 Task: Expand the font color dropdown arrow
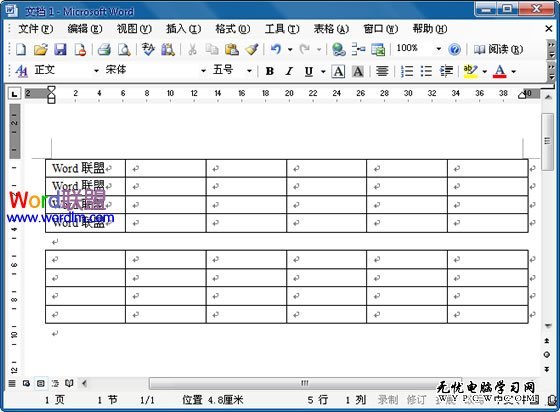point(514,72)
